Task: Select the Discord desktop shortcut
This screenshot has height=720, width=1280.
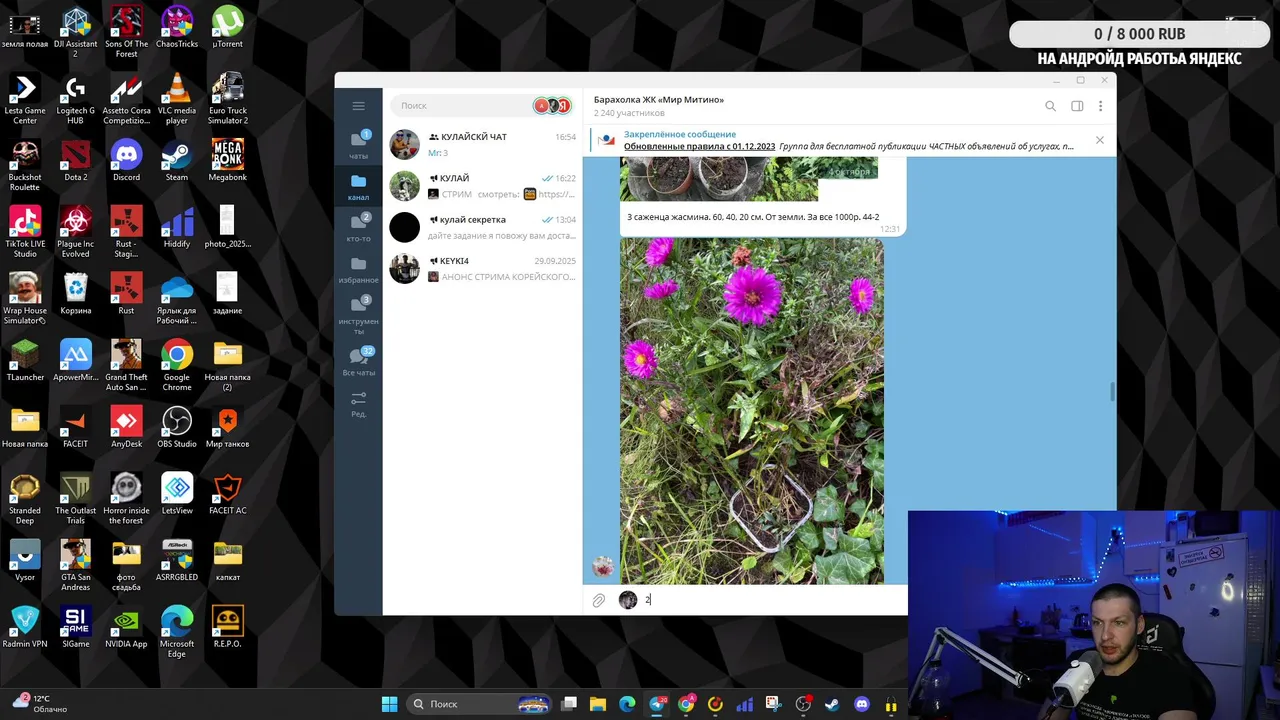Action: tap(126, 160)
